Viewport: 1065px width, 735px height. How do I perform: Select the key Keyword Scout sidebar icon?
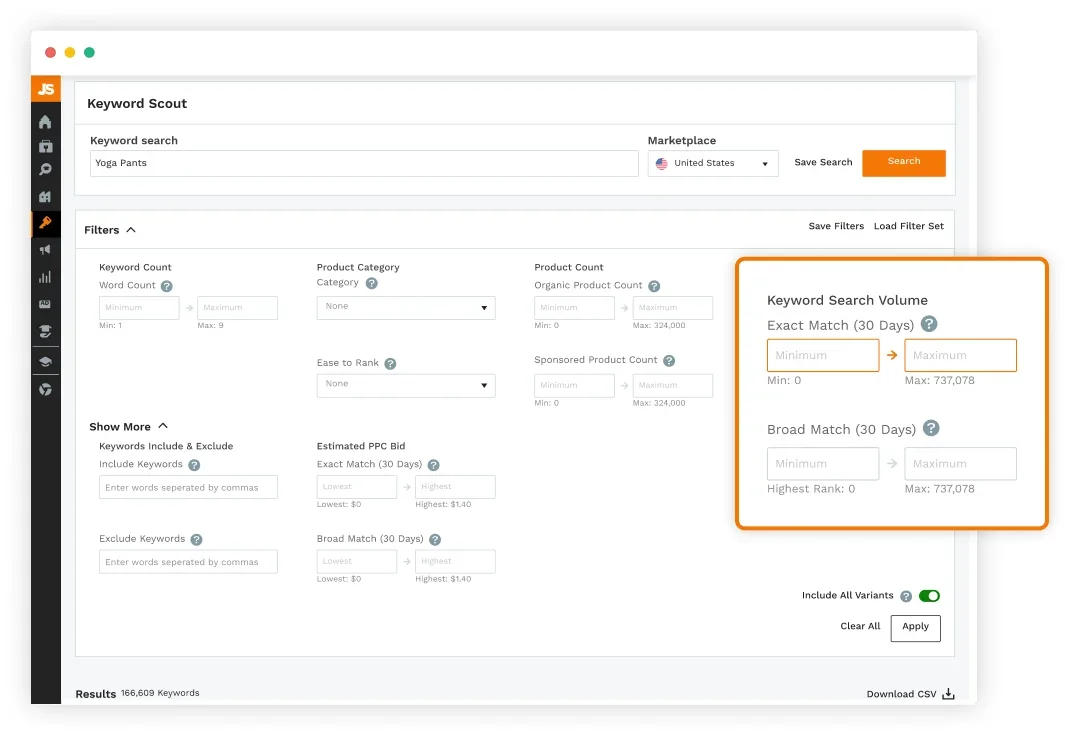pos(45,223)
